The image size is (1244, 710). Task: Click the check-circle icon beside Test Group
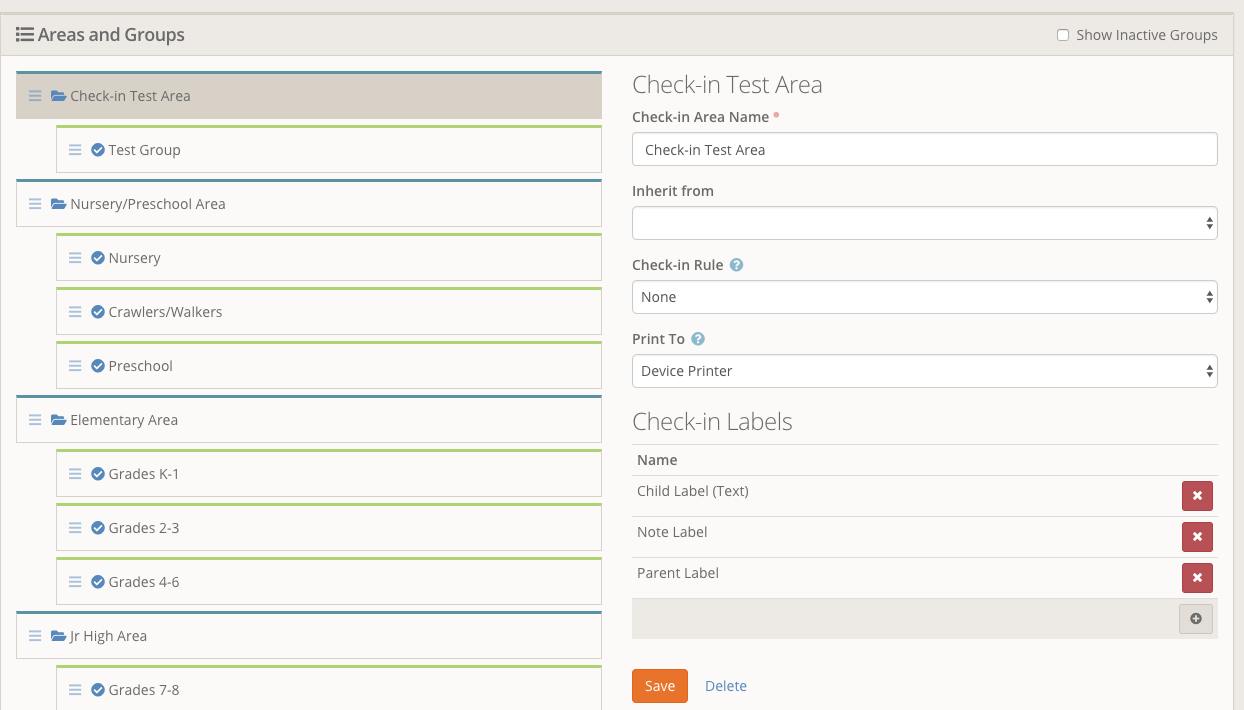pos(95,149)
